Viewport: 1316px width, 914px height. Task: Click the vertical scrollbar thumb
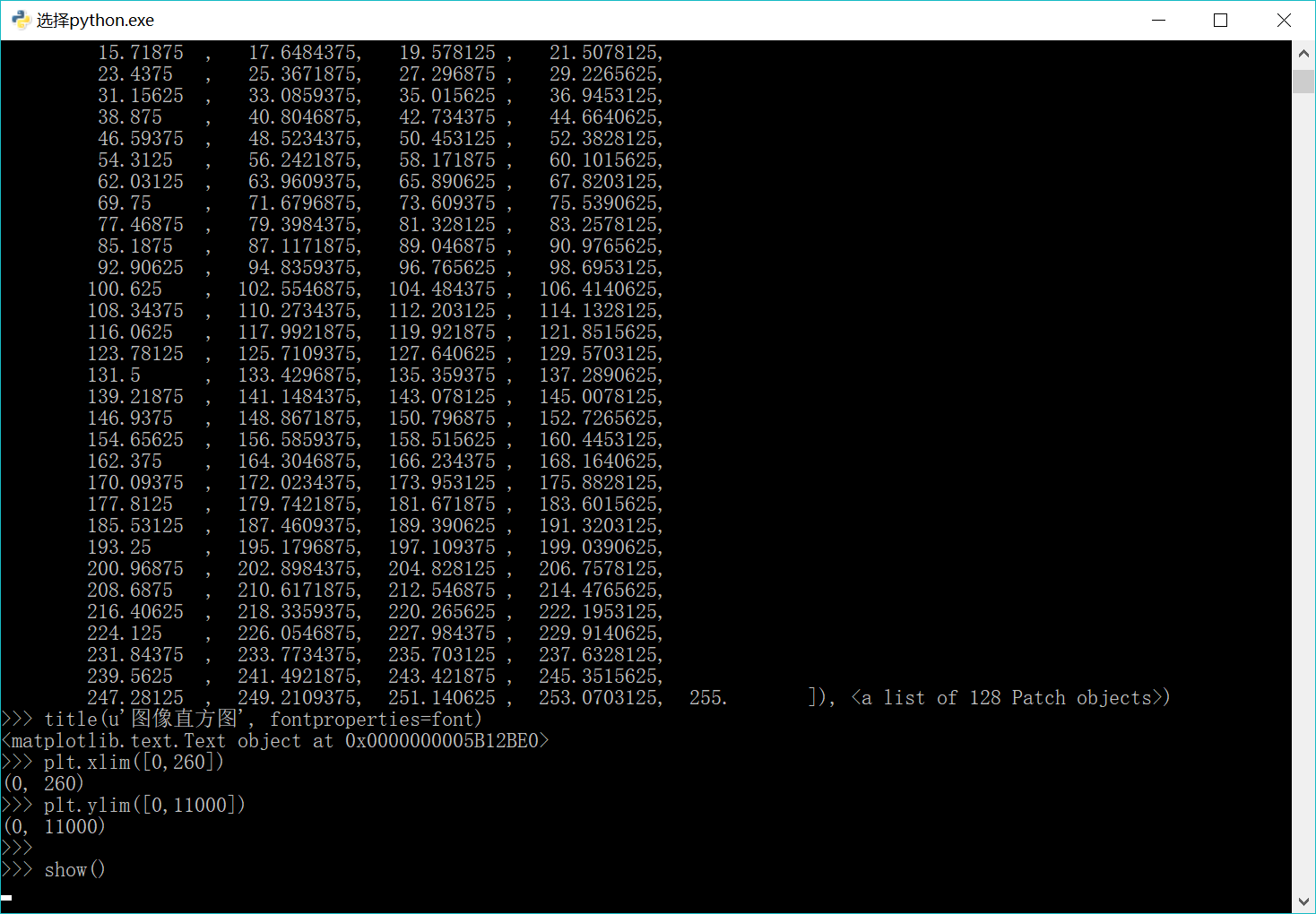coord(1303,82)
